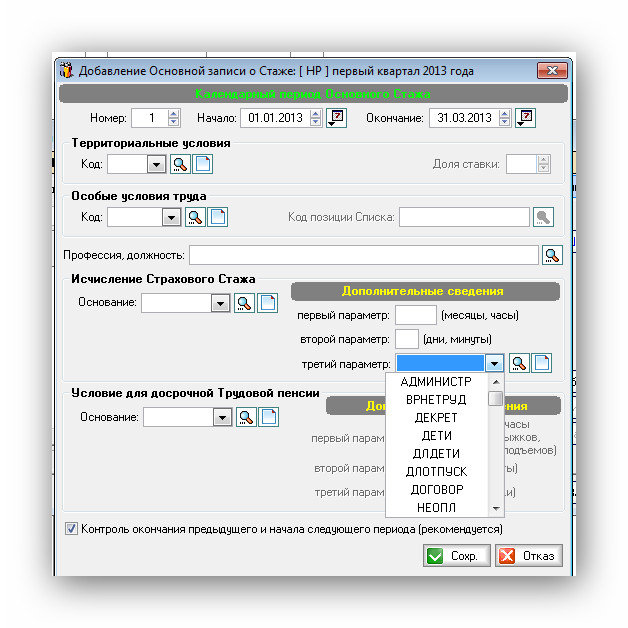Toggle Контроль окончания предыдущего периода checkbox
628x628 pixels.
tap(71, 529)
